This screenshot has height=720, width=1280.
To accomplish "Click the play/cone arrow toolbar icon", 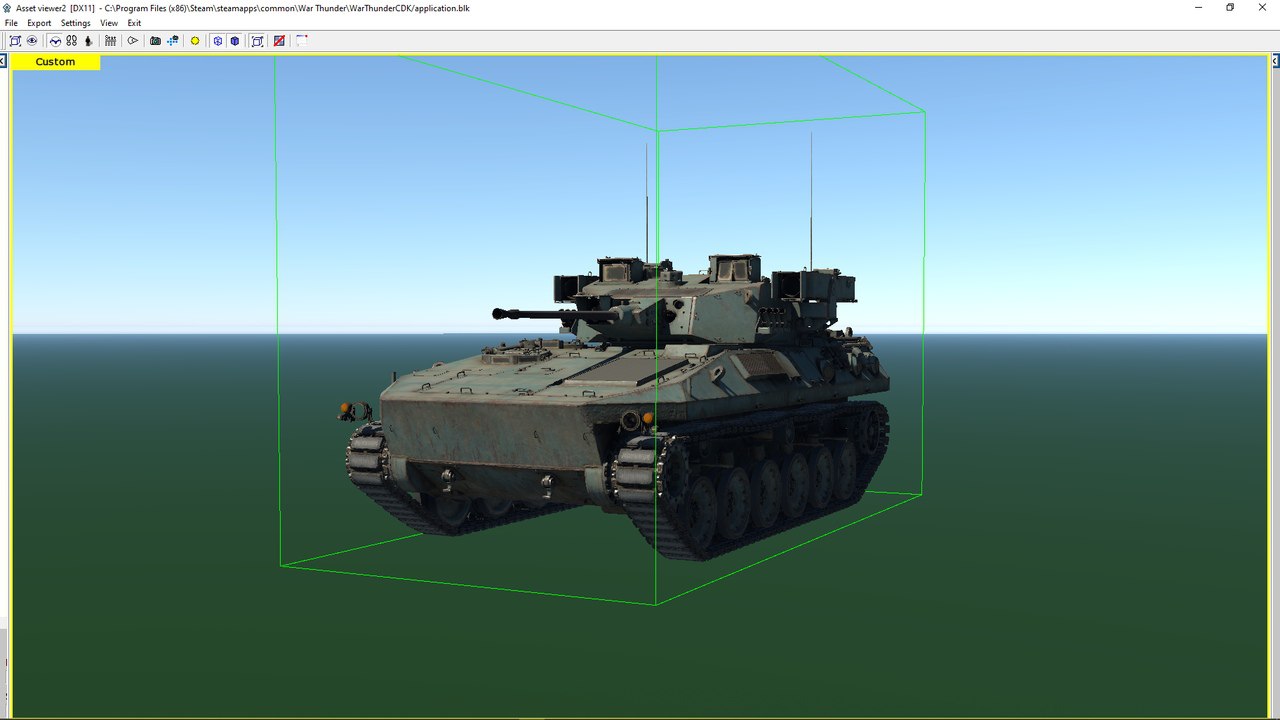I will (132, 41).
